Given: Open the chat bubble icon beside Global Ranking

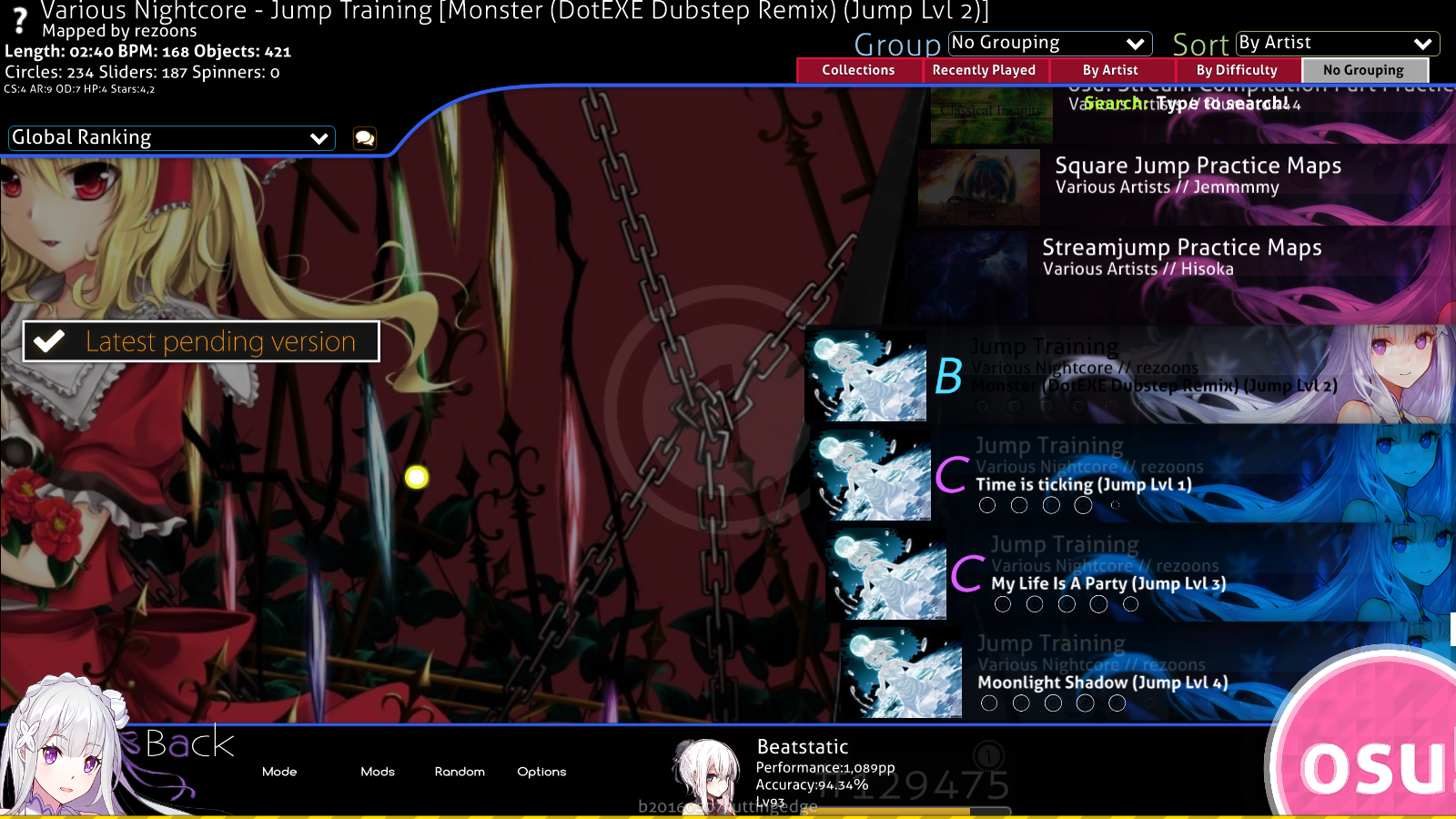Looking at the screenshot, I should click(x=365, y=138).
